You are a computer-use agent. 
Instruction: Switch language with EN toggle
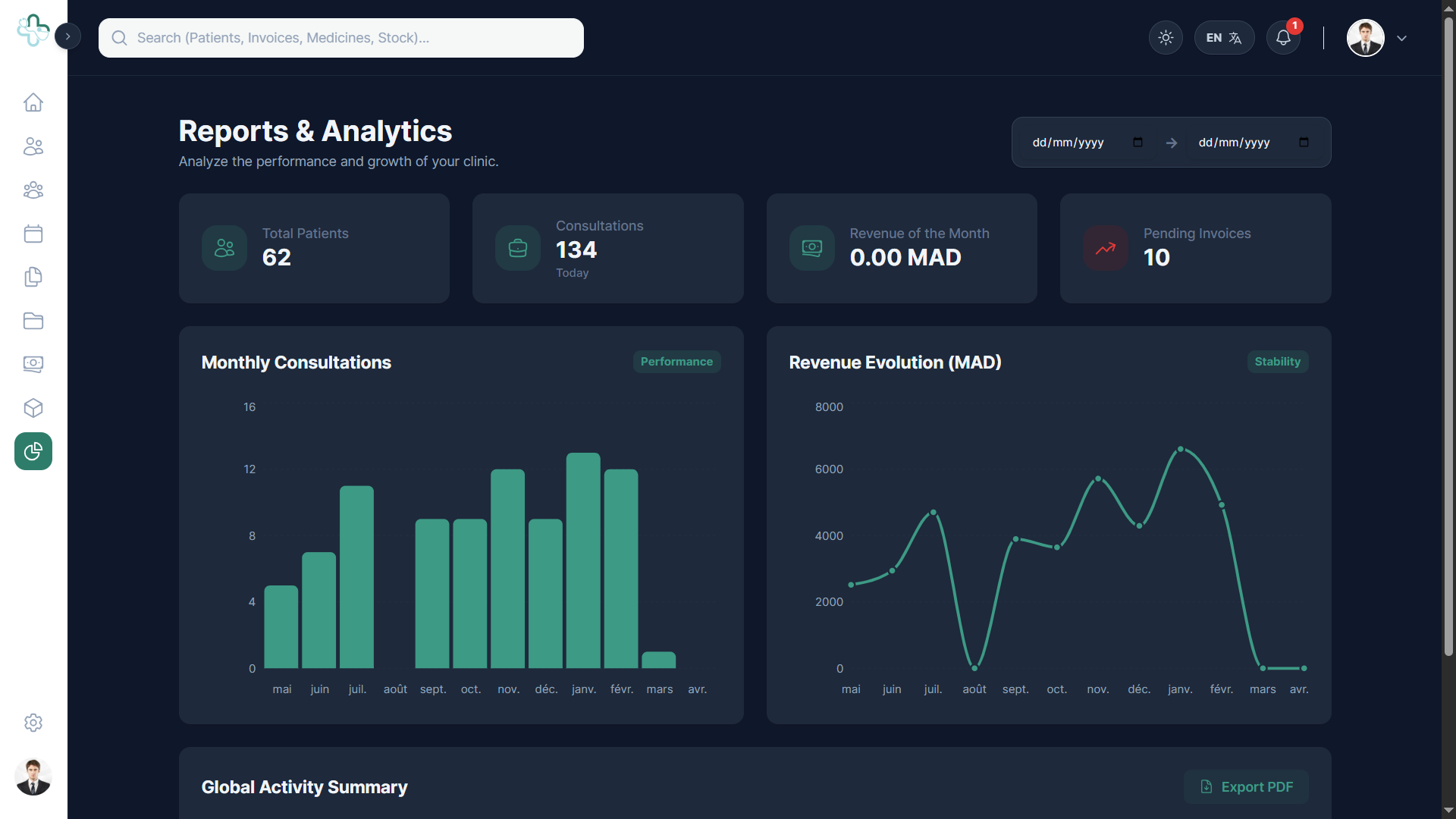tap(1224, 38)
